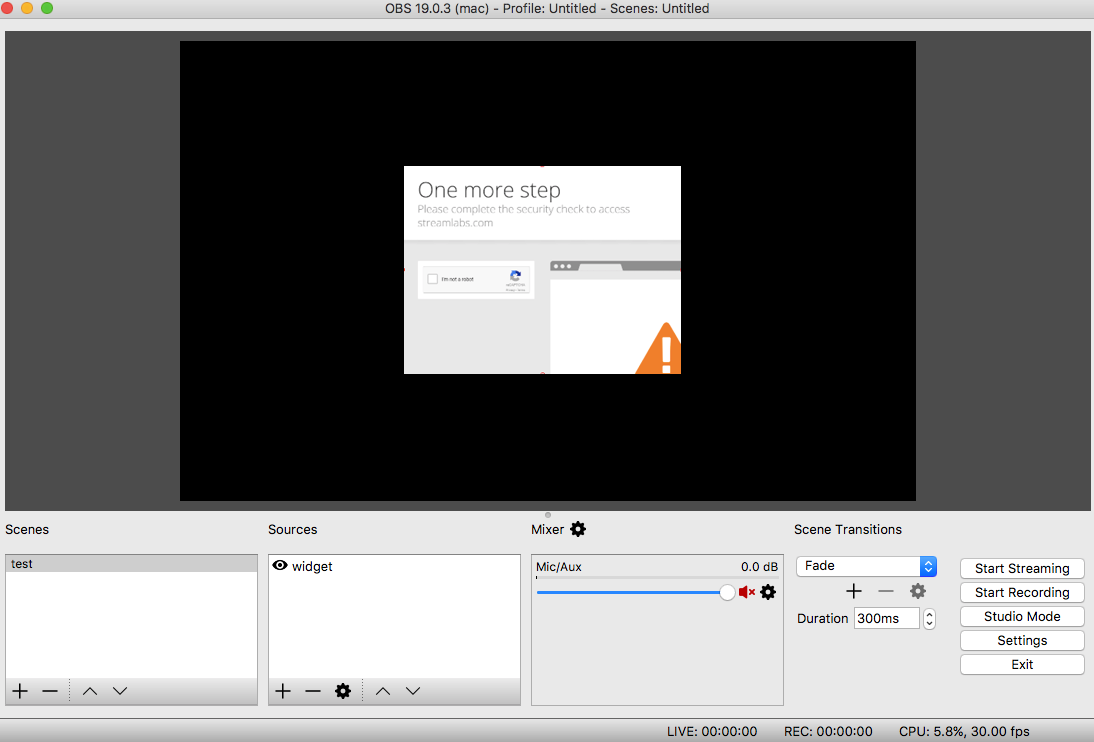Viewport: 1094px width, 742px height.
Task: Check the I'm not a robot box in preview
Action: click(433, 279)
